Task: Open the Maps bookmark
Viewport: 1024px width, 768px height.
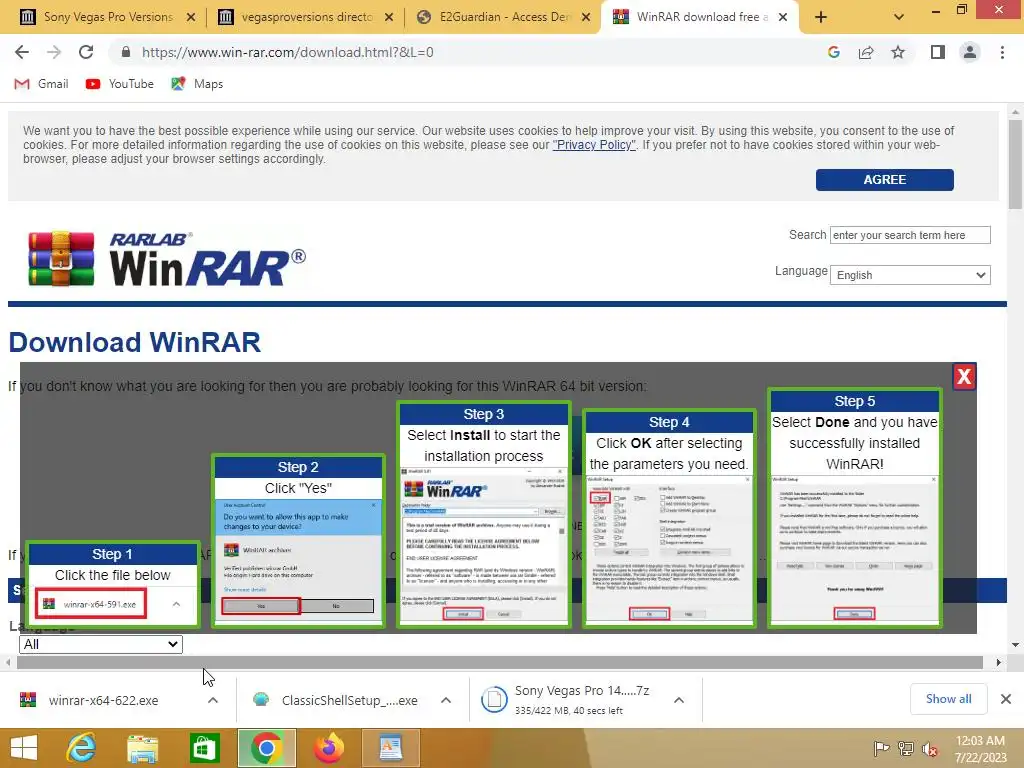Action: [x=197, y=84]
